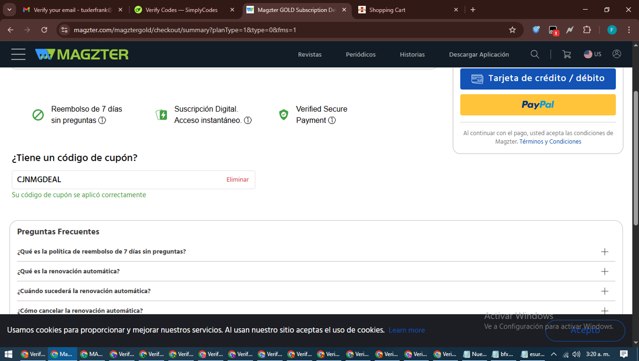This screenshot has height=361, width=639.
Task: Open the tab search dropdown arrow
Action: point(9,10)
